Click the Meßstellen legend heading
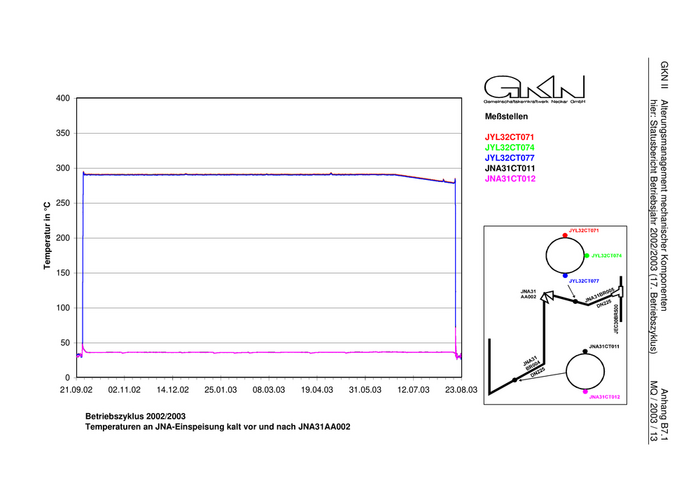Screen dimensions: 700x495 (x=505, y=116)
